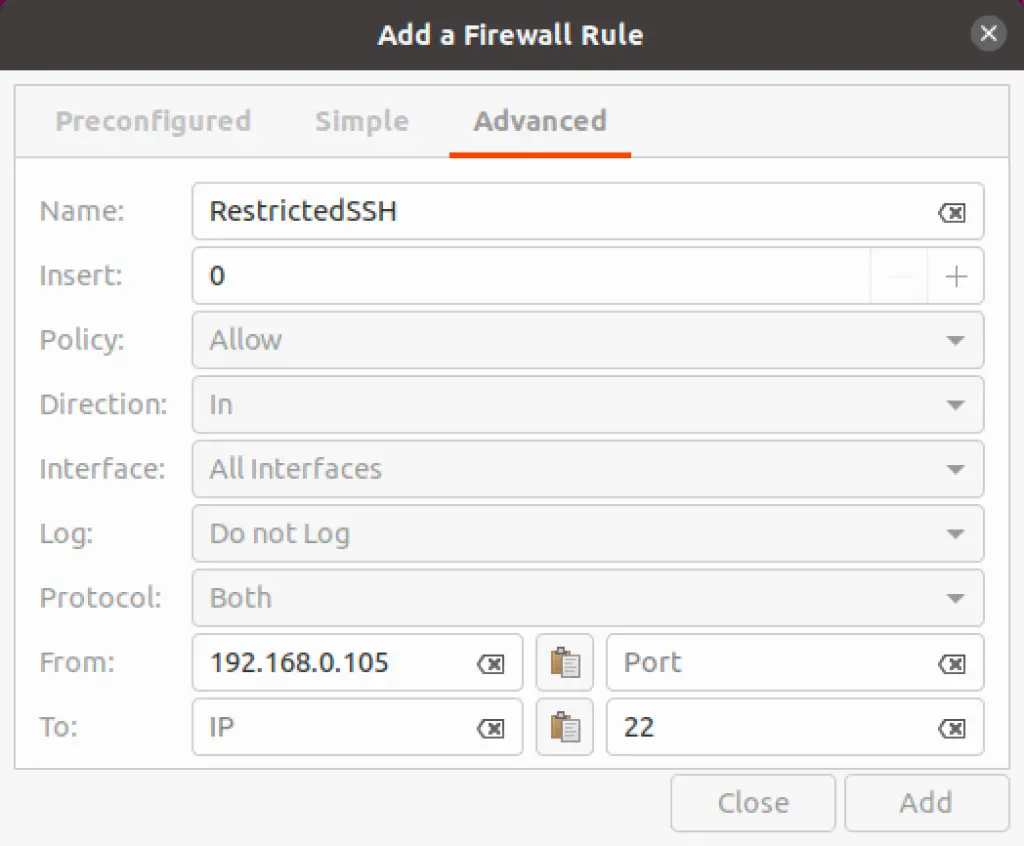Decrease the Insert position value

point(899,276)
